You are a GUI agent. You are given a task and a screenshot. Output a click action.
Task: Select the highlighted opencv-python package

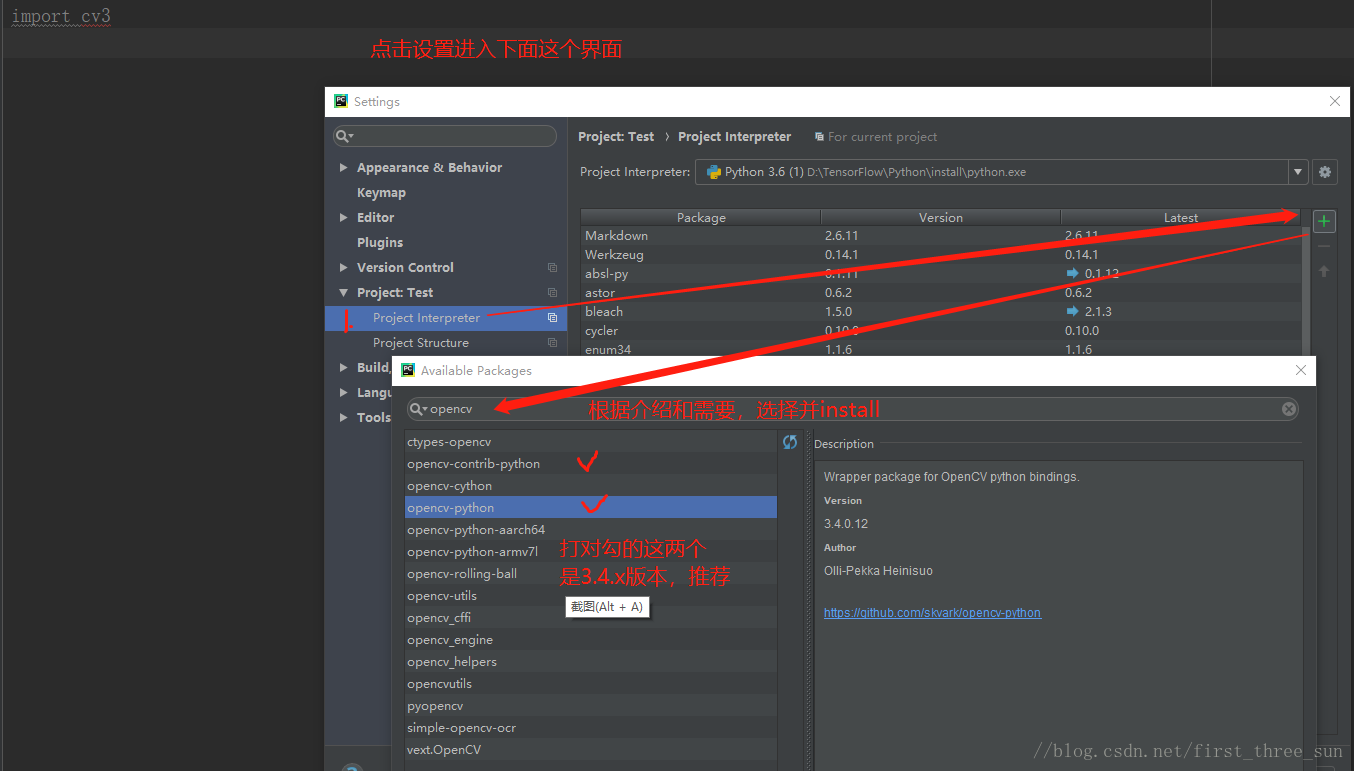click(591, 508)
